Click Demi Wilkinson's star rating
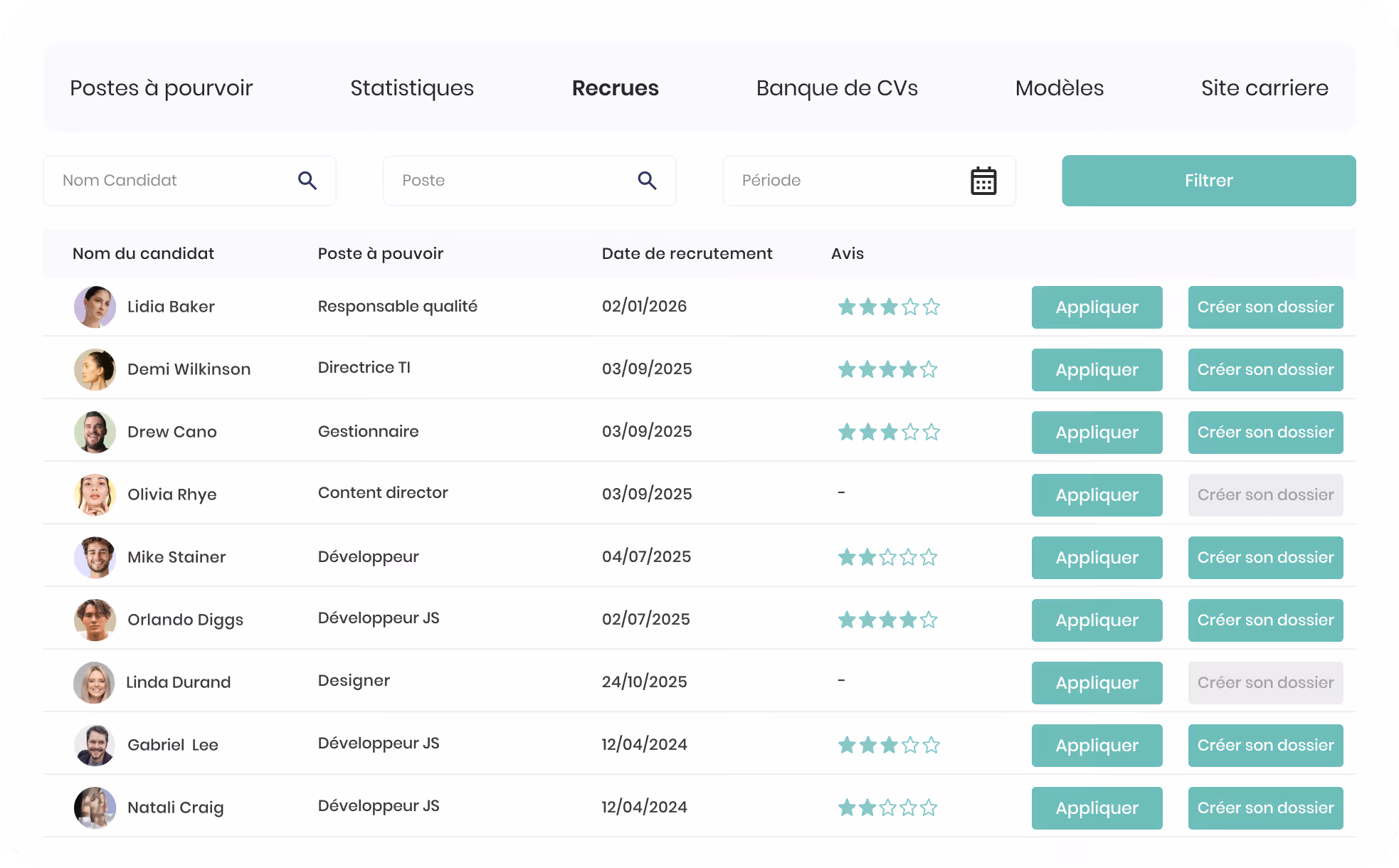Screen dimensions: 1399x868 coord(887,369)
